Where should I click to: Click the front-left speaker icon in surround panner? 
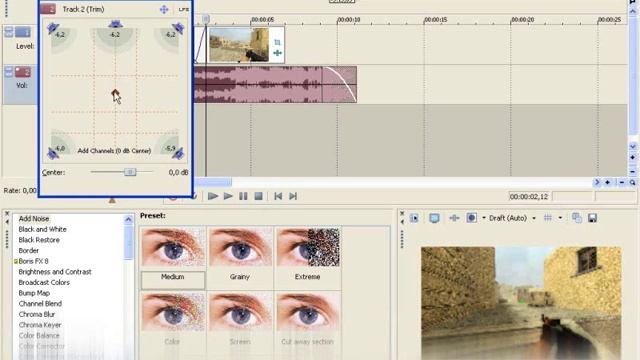click(x=53, y=28)
